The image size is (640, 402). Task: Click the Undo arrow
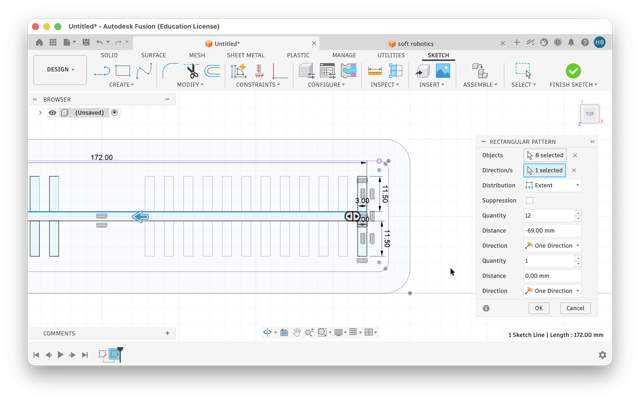pos(100,42)
